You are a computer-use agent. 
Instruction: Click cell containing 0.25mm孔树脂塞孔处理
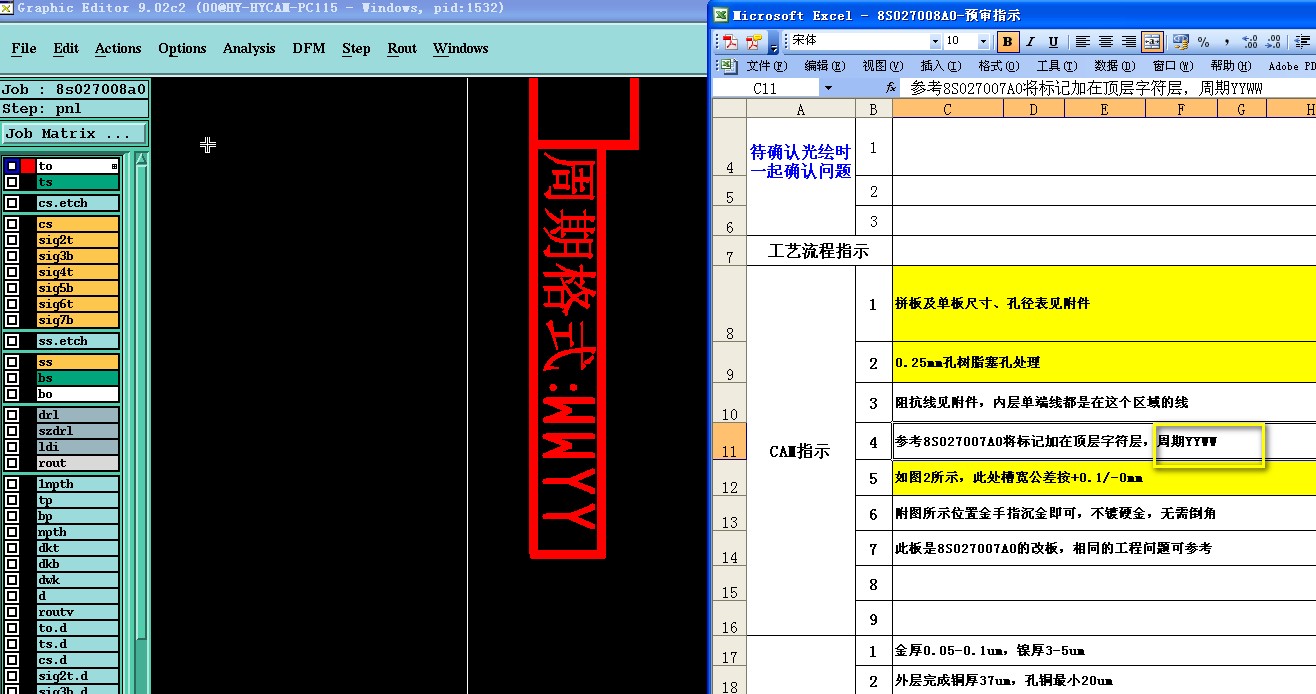click(1104, 362)
